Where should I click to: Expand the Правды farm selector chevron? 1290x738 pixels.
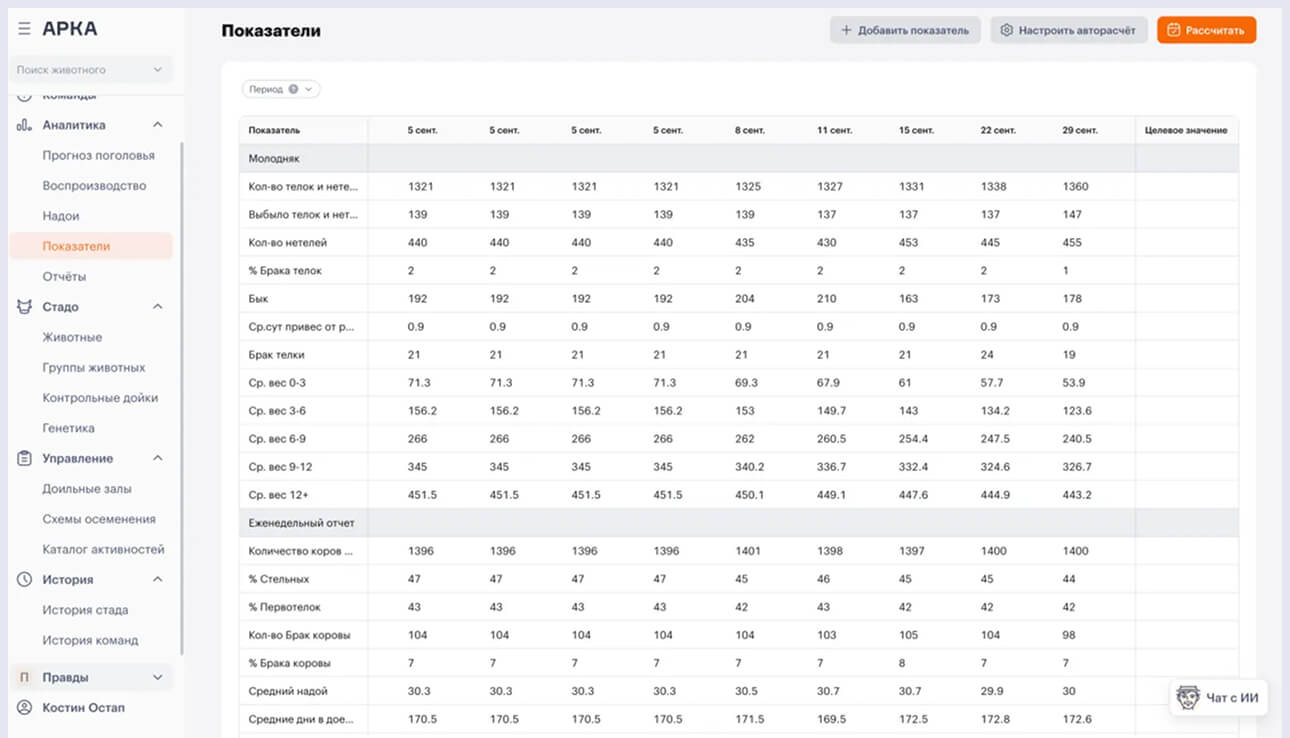[157, 677]
